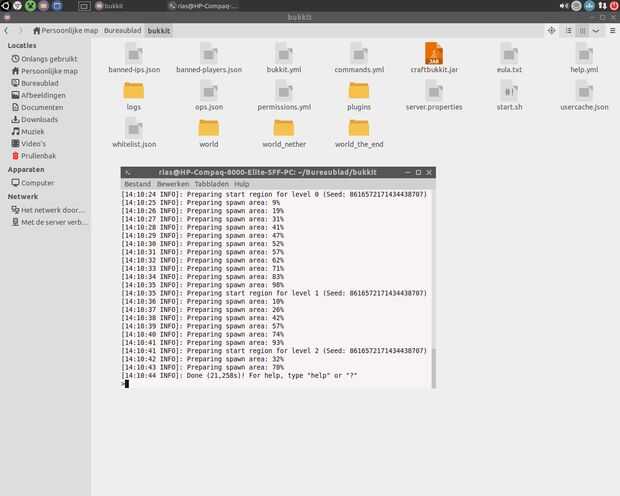Select the help.yml file
620x496 pixels.
pos(584,58)
